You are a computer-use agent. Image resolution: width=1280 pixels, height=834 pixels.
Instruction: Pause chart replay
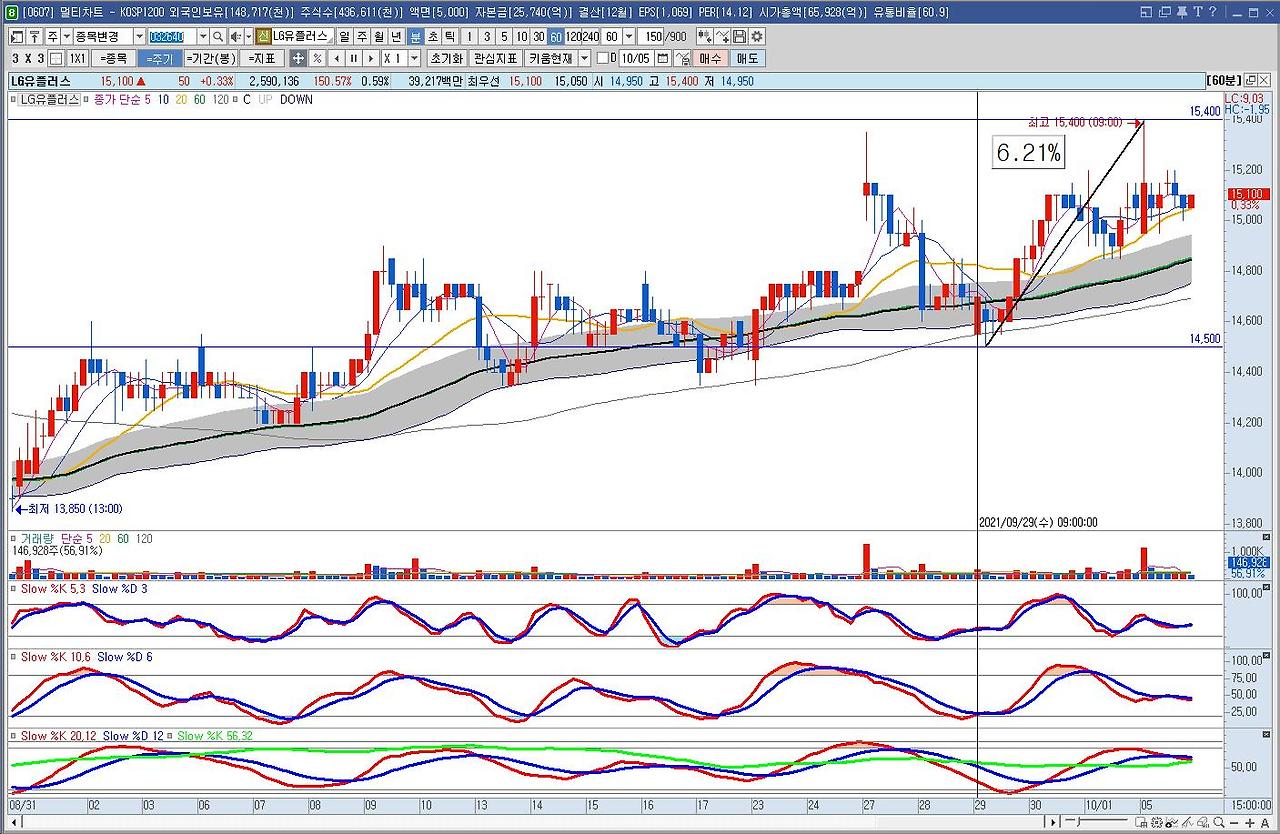click(354, 58)
